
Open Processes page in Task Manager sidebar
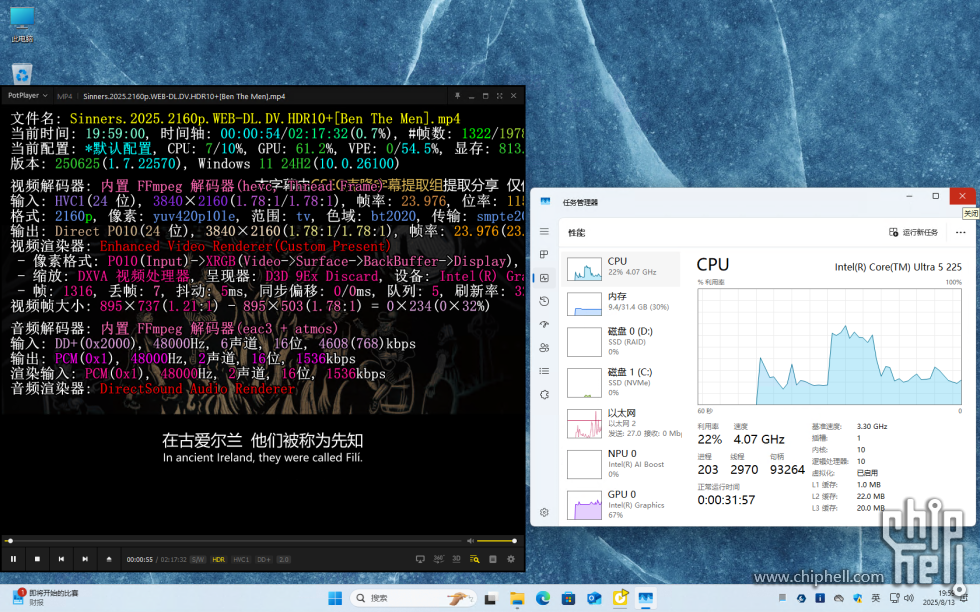pyautogui.click(x=544, y=254)
